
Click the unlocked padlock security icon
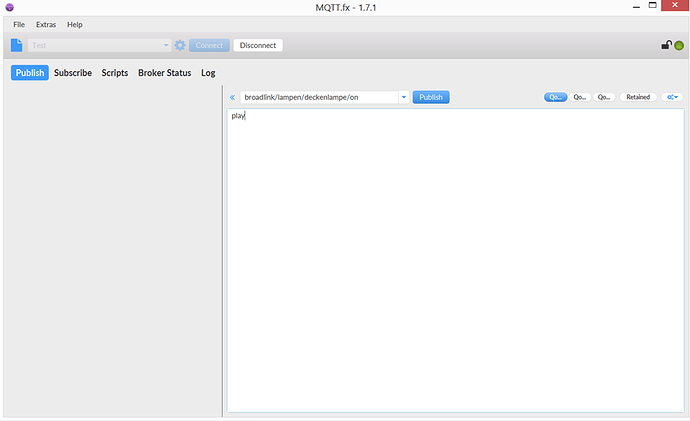coord(666,45)
